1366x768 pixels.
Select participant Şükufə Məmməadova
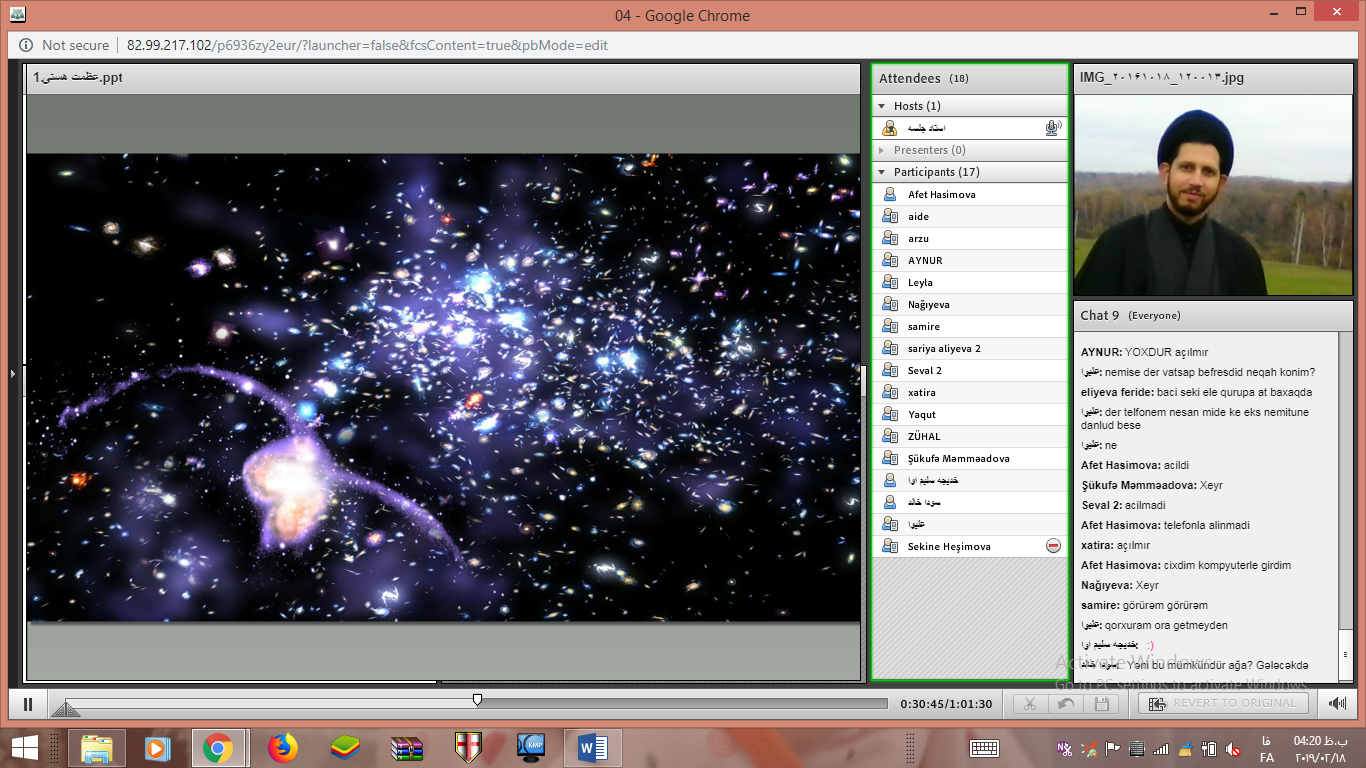[970, 459]
